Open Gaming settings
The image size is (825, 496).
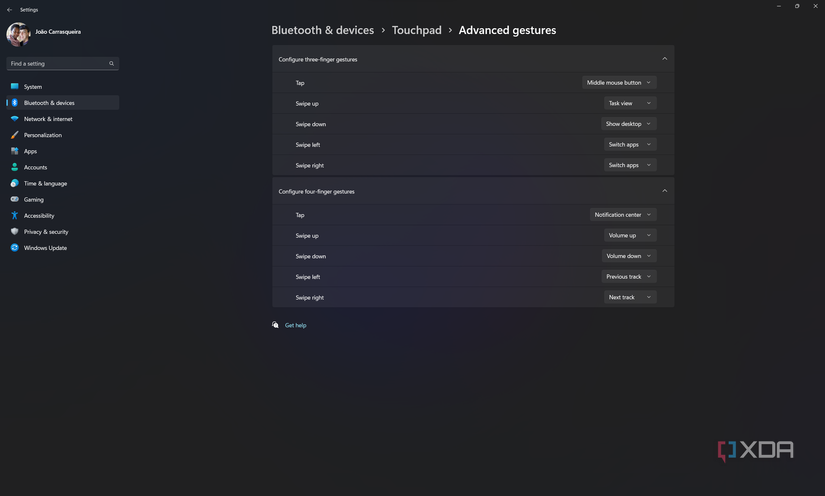tap(33, 199)
